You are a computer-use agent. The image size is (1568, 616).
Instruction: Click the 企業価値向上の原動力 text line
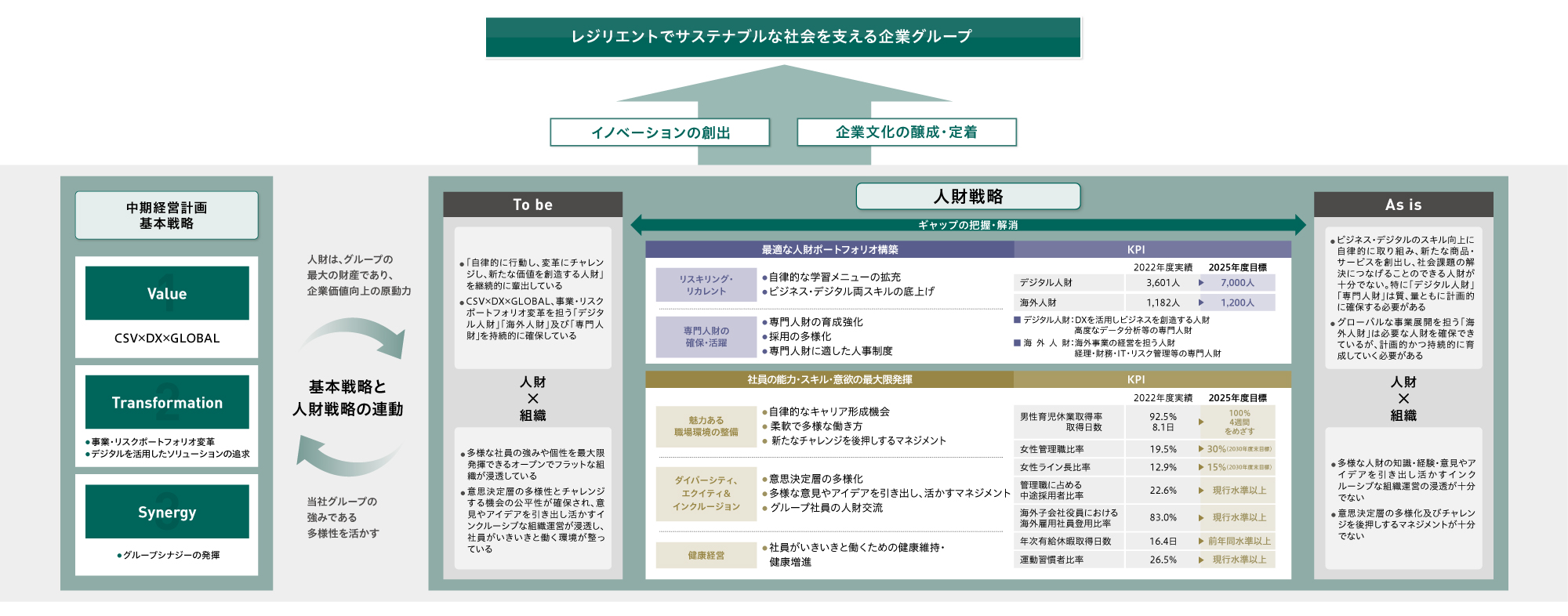pos(358,291)
